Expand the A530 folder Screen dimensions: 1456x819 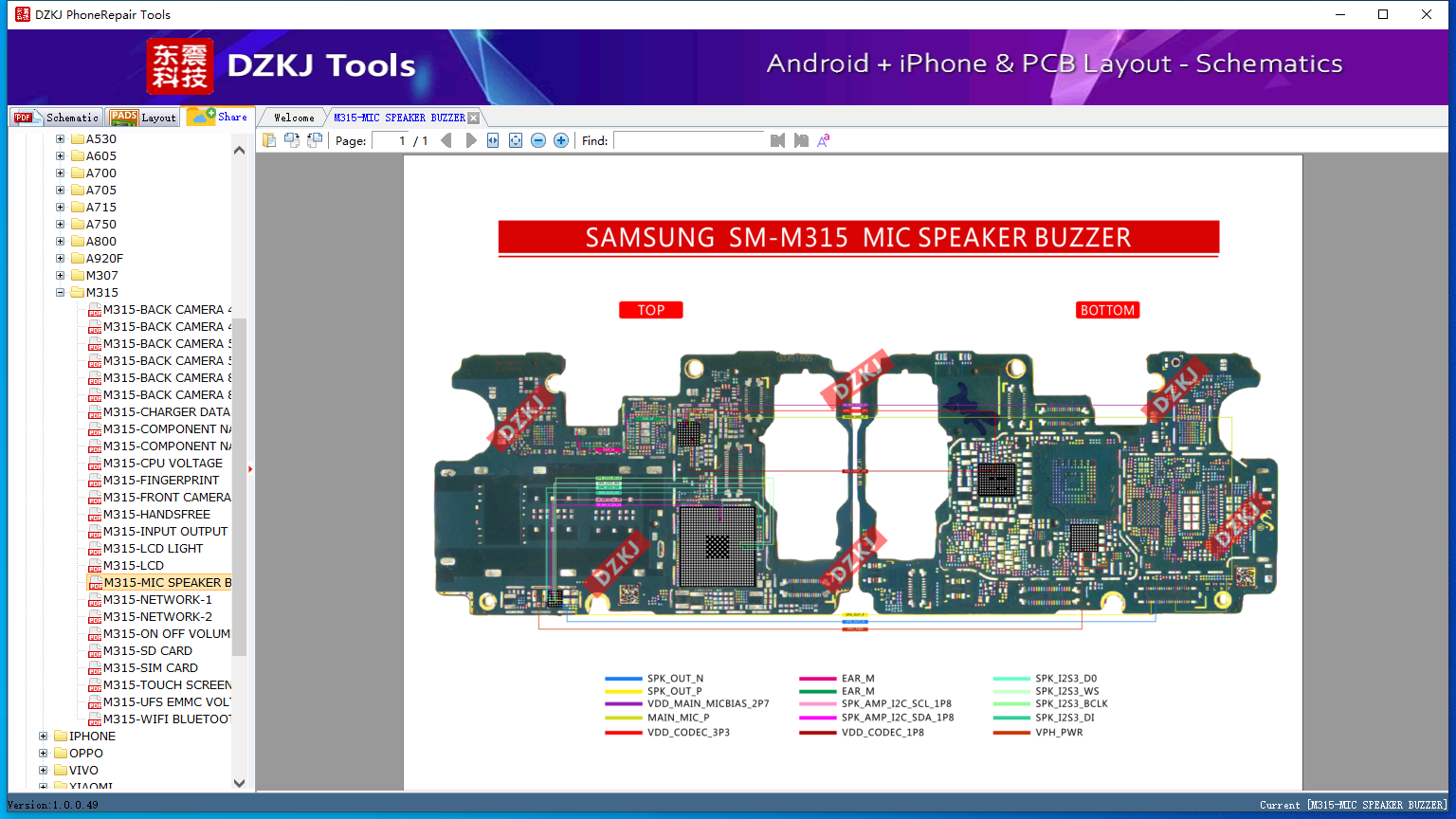60,139
